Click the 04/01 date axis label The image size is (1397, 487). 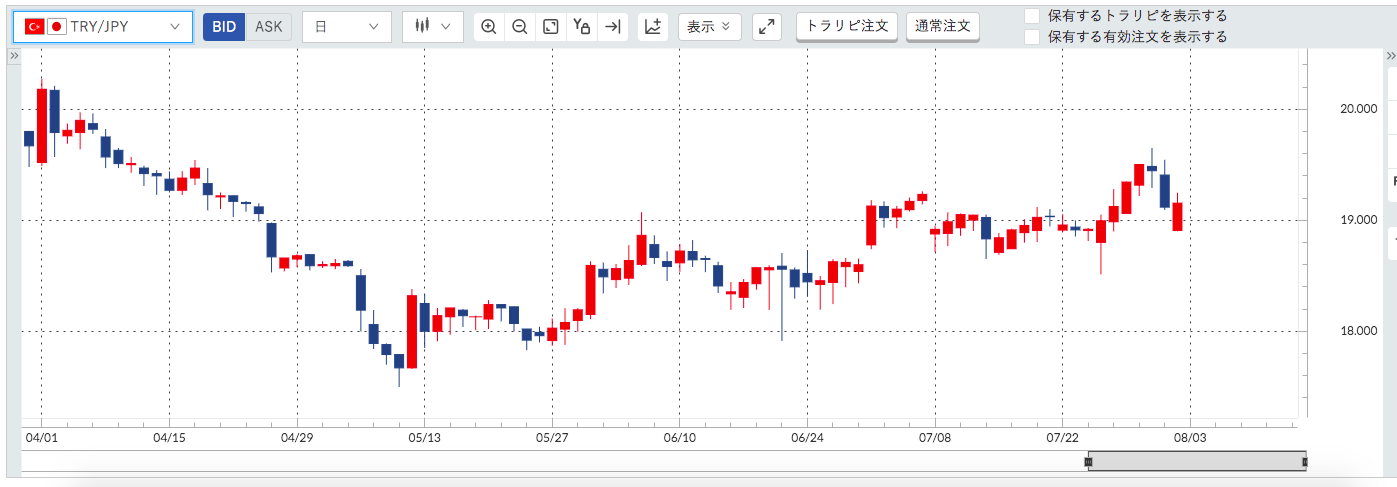(x=41, y=437)
